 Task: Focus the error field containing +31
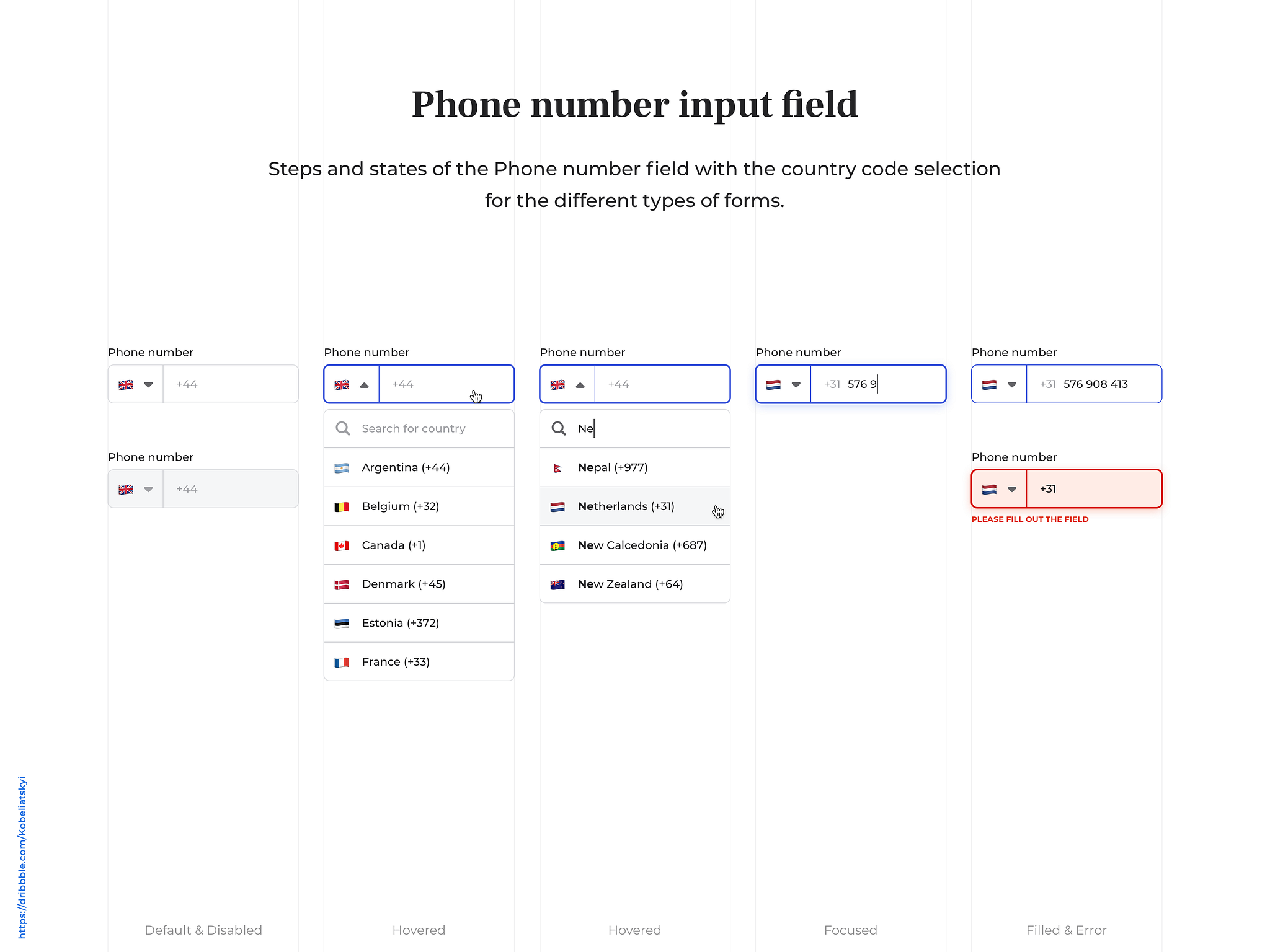(x=1095, y=489)
